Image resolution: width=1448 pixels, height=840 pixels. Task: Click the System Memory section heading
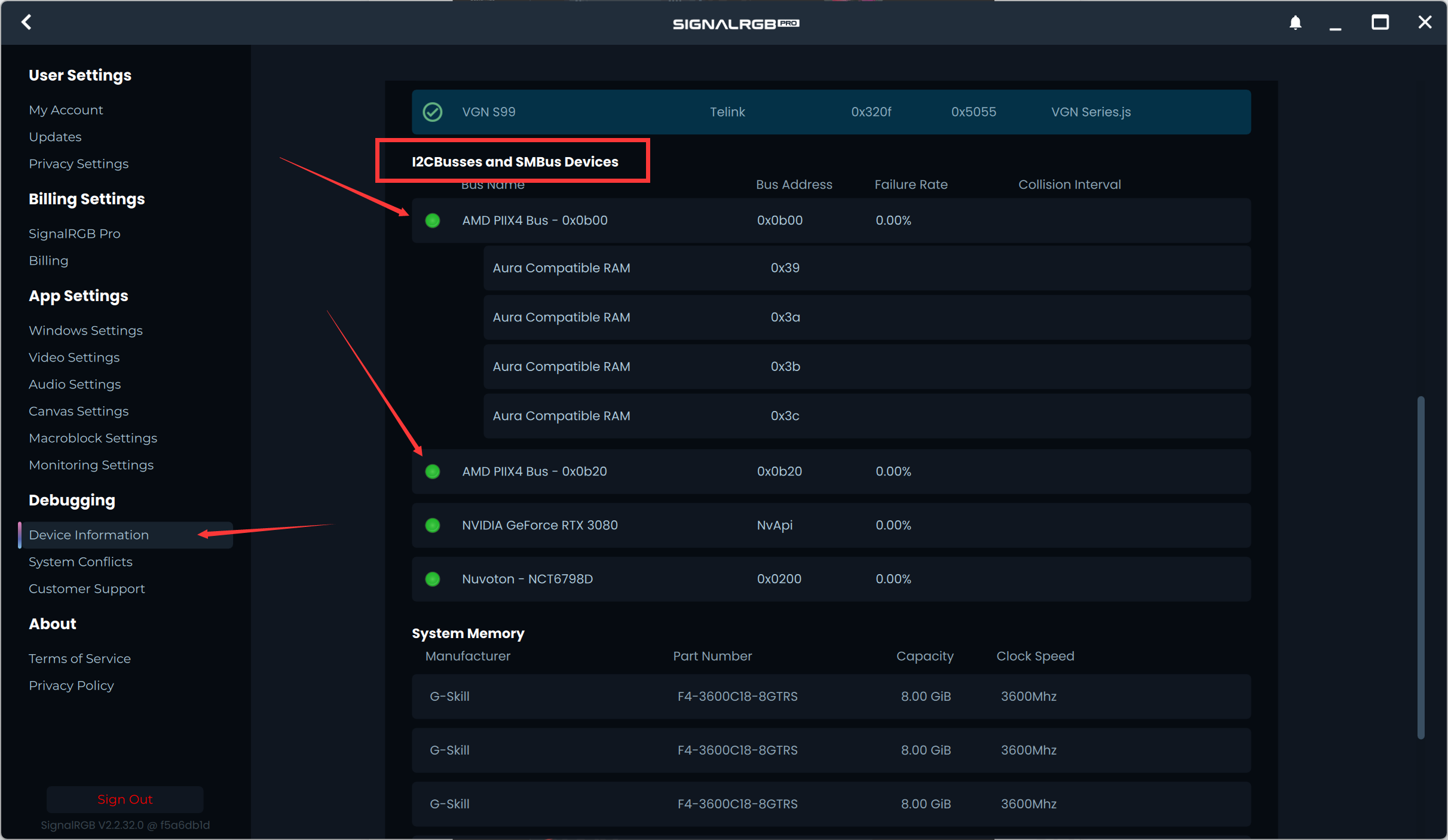468,633
